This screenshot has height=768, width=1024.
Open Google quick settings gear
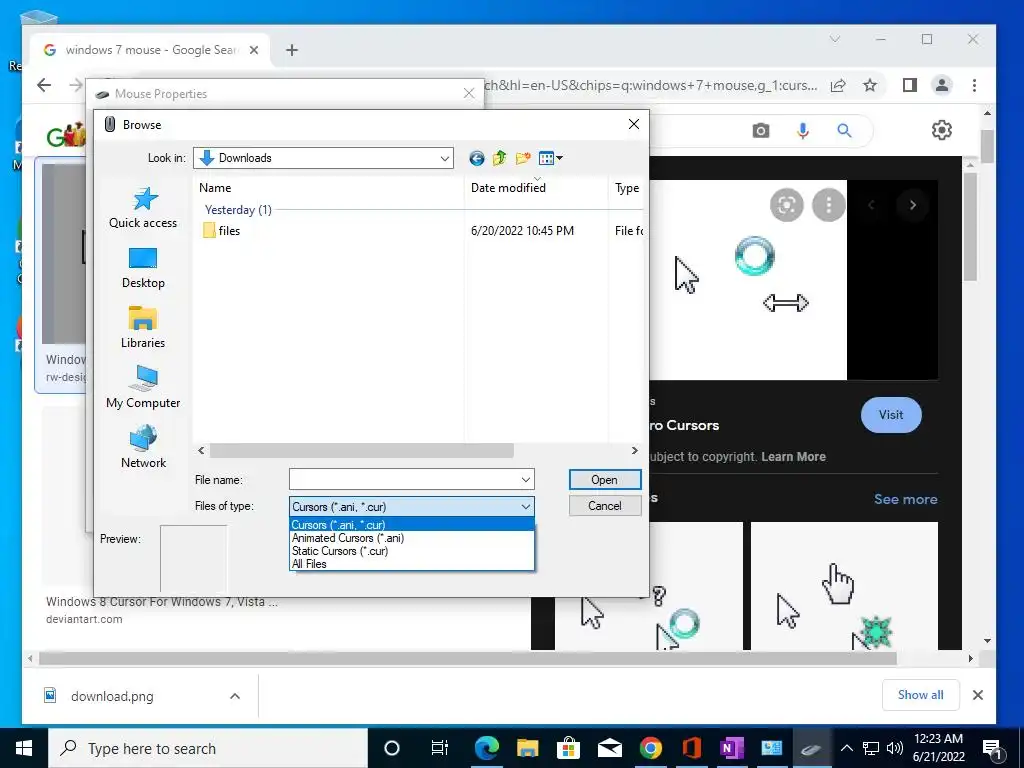(942, 130)
